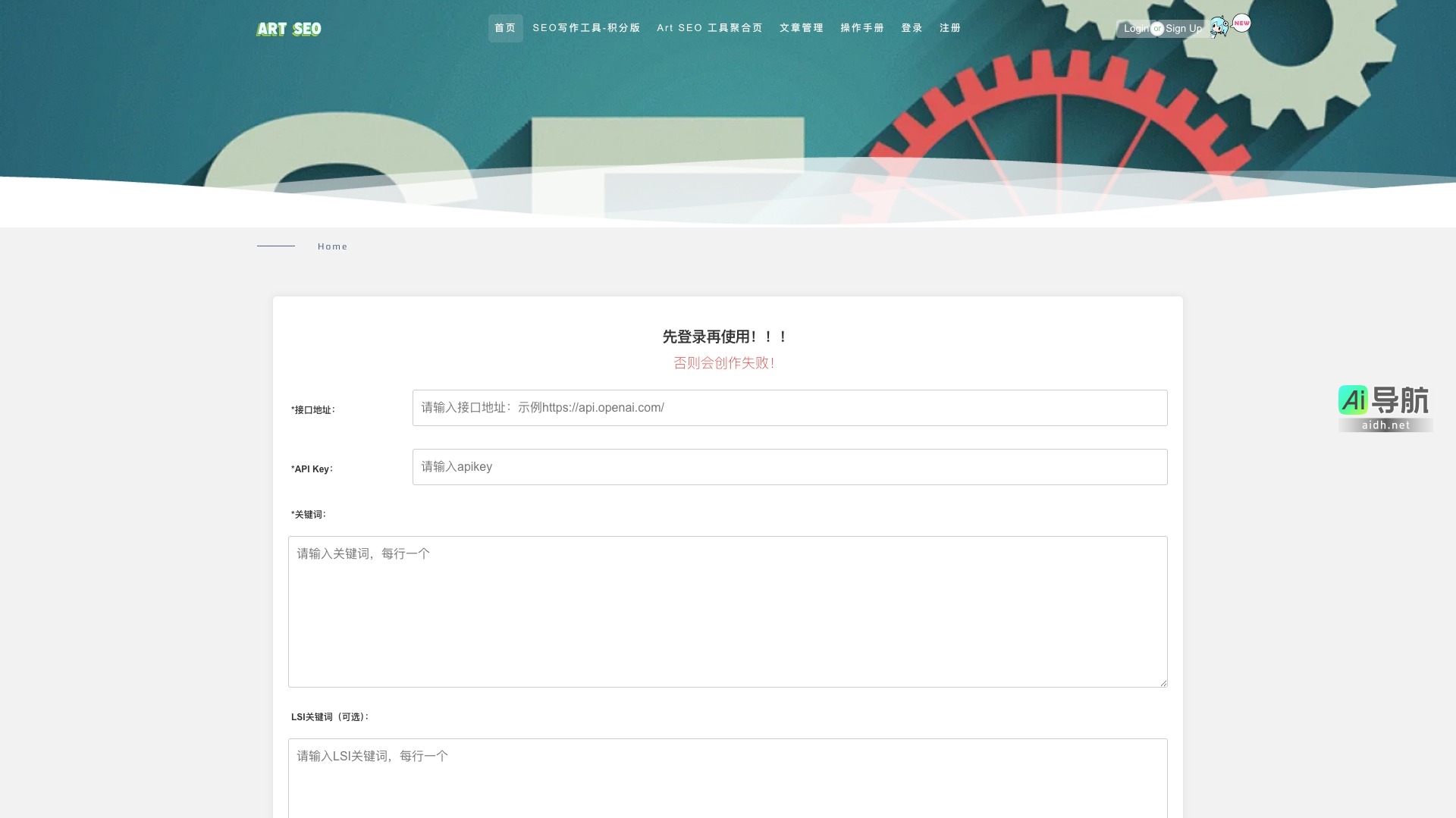Click the 登录 navigation item

coord(912,27)
